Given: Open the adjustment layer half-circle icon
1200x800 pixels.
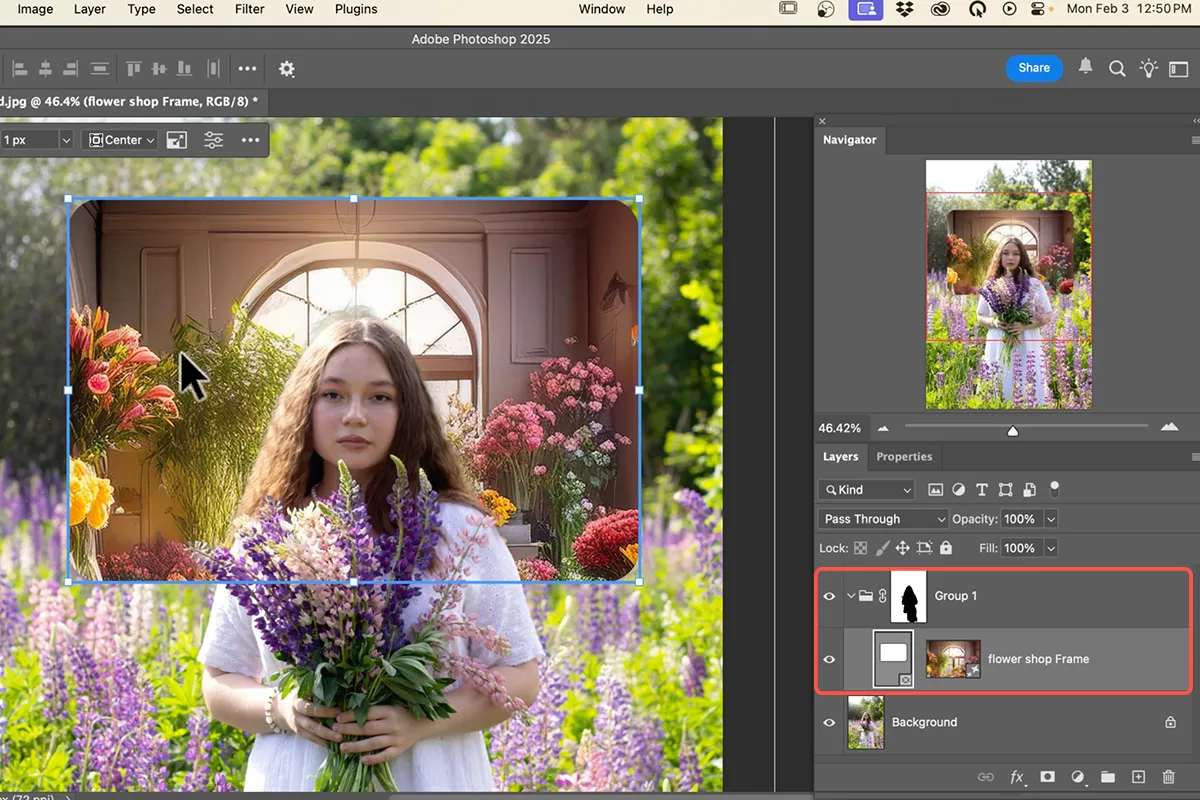Looking at the screenshot, I should tap(1078, 777).
